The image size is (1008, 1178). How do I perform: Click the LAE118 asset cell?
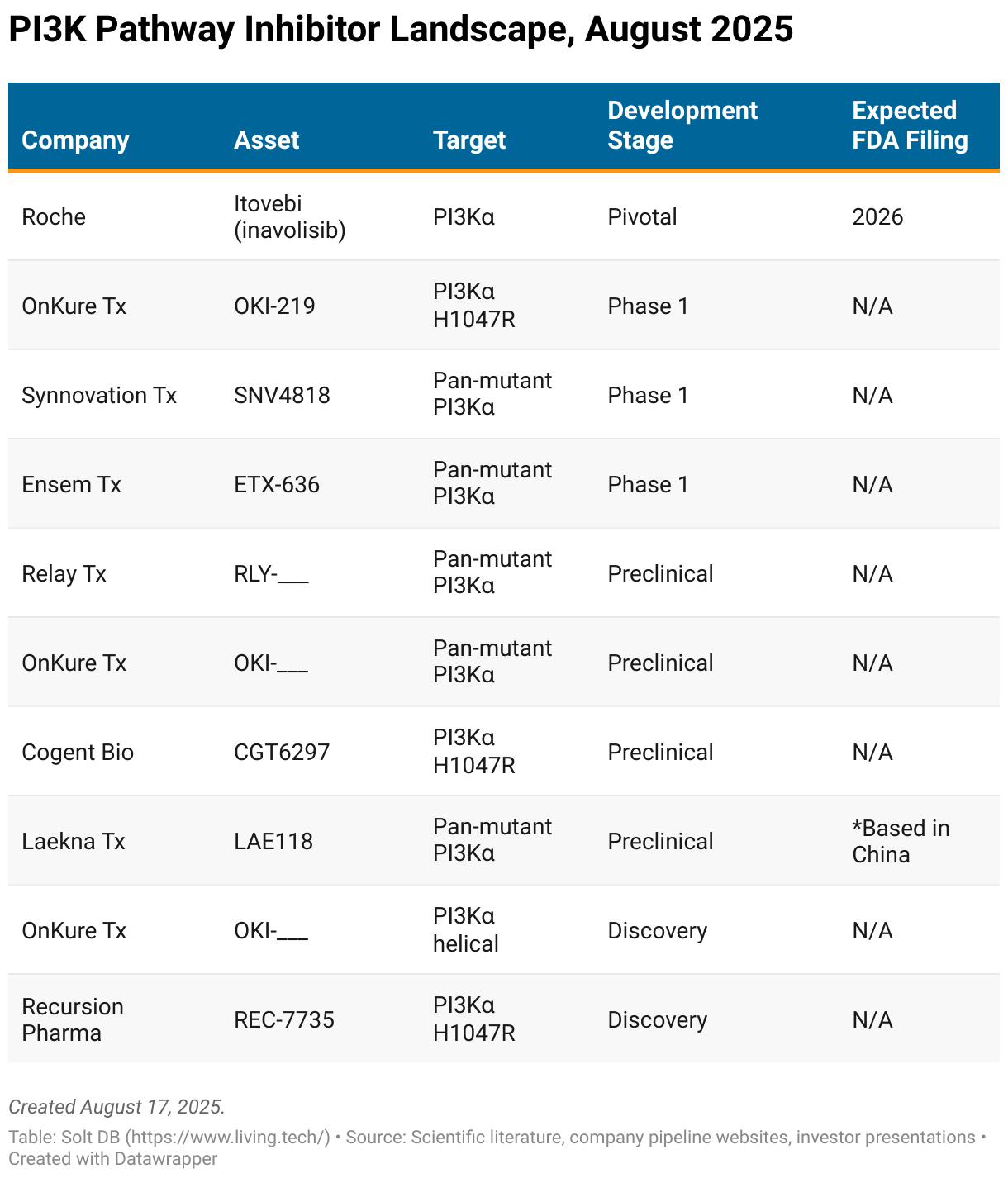click(273, 842)
